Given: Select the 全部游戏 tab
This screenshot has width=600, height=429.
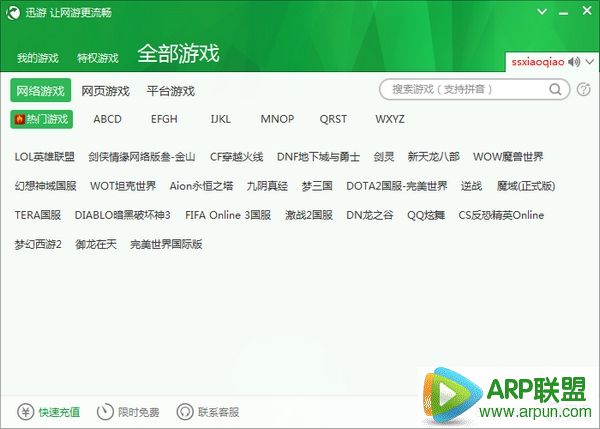Looking at the screenshot, I should click(x=178, y=53).
